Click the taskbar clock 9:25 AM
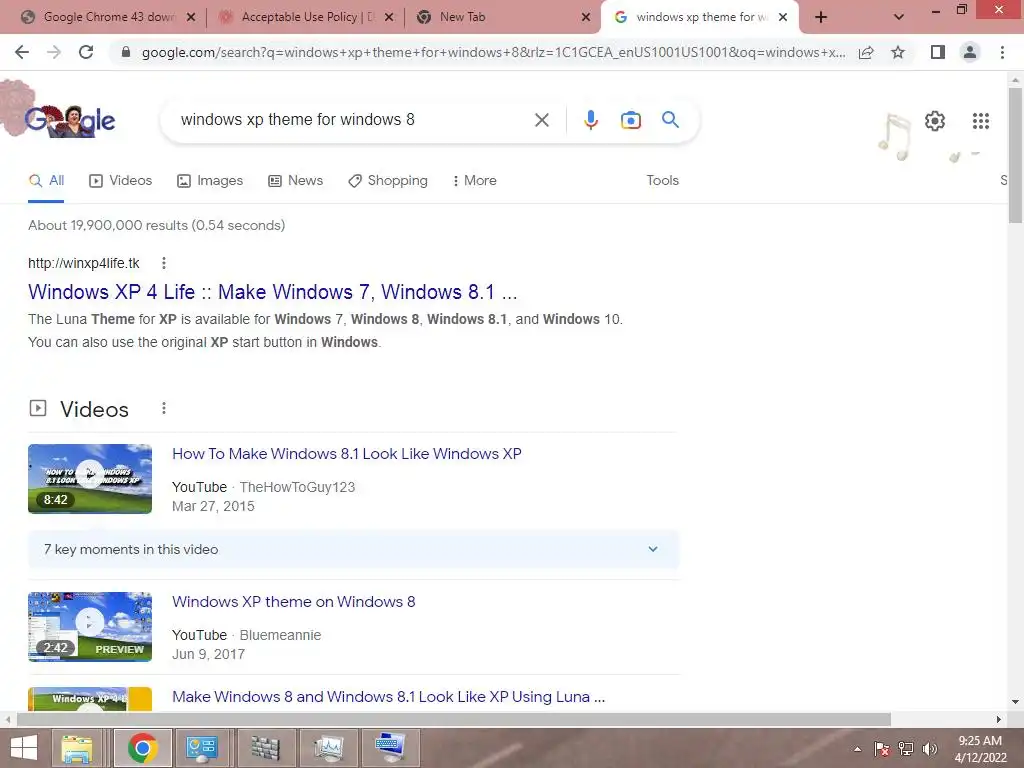 (x=980, y=748)
